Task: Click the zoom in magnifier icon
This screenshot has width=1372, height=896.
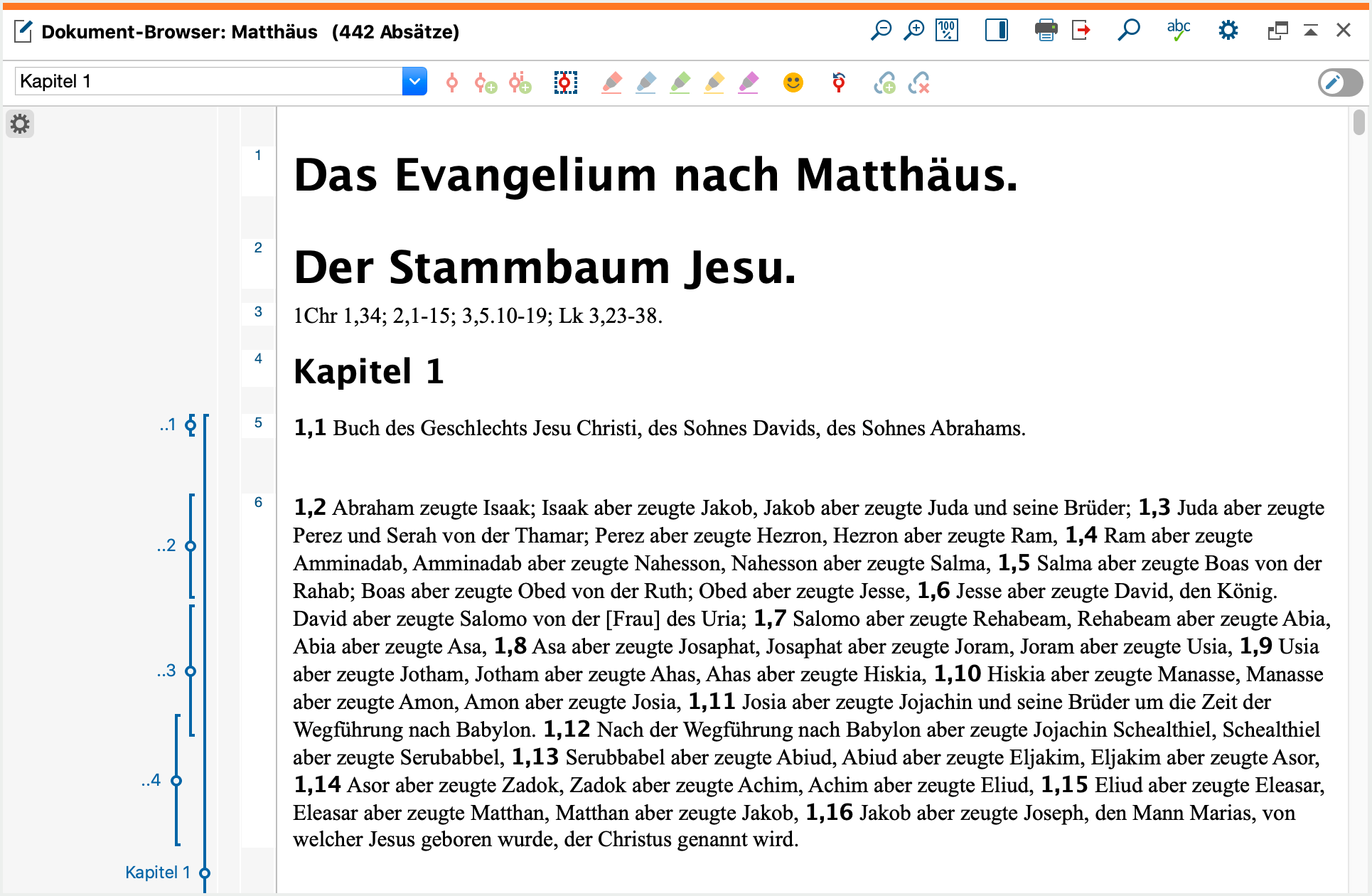Action: click(x=913, y=31)
